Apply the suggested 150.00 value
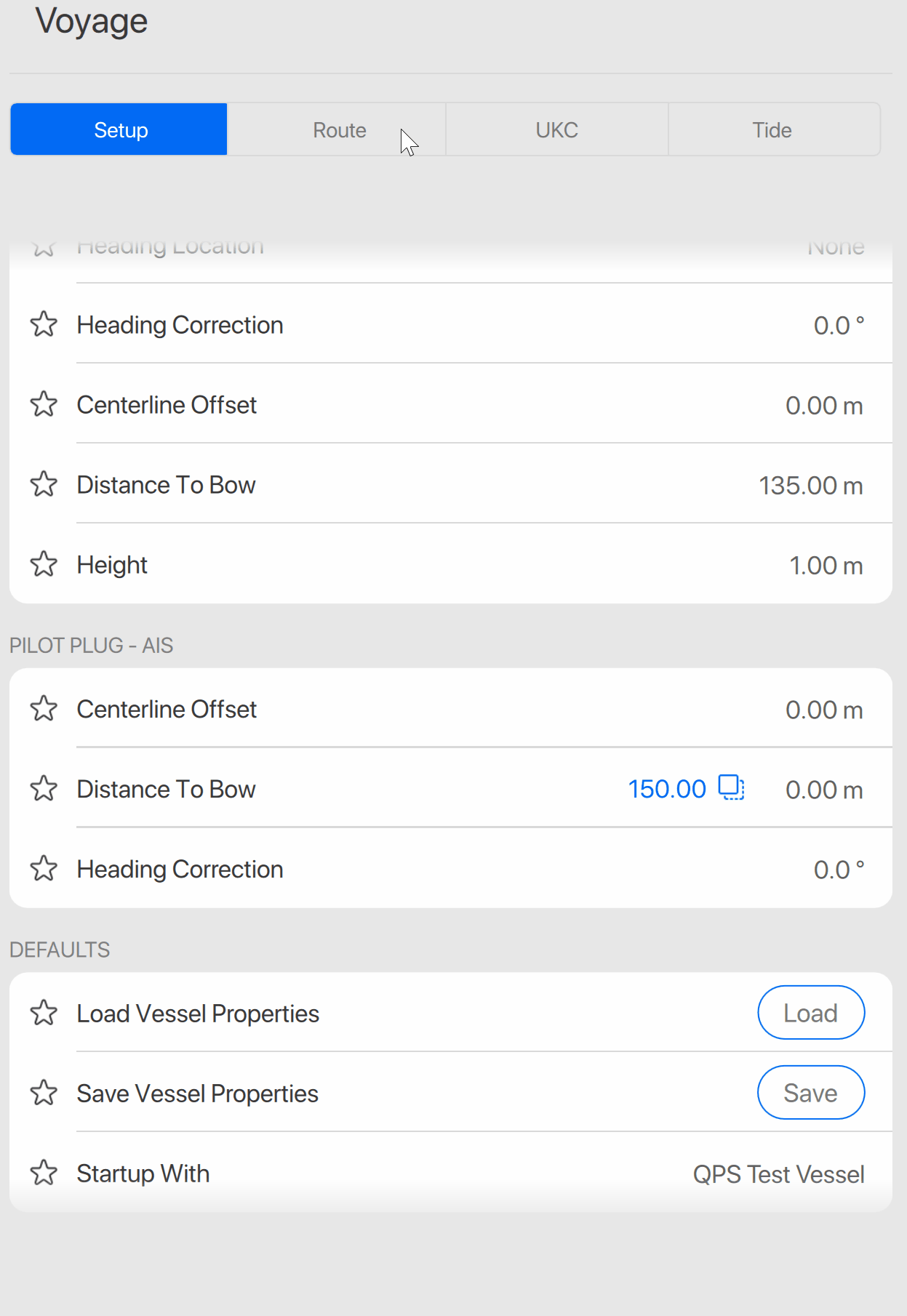The height and width of the screenshot is (1316, 907). tap(667, 789)
